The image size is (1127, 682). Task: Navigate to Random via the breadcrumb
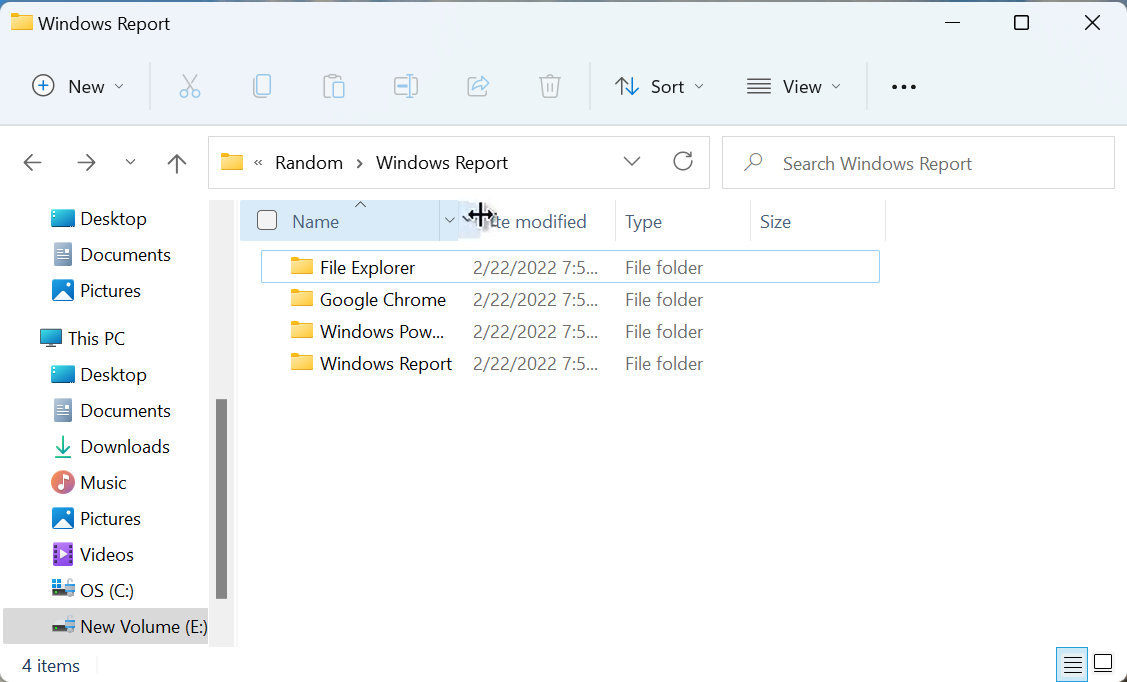click(309, 162)
